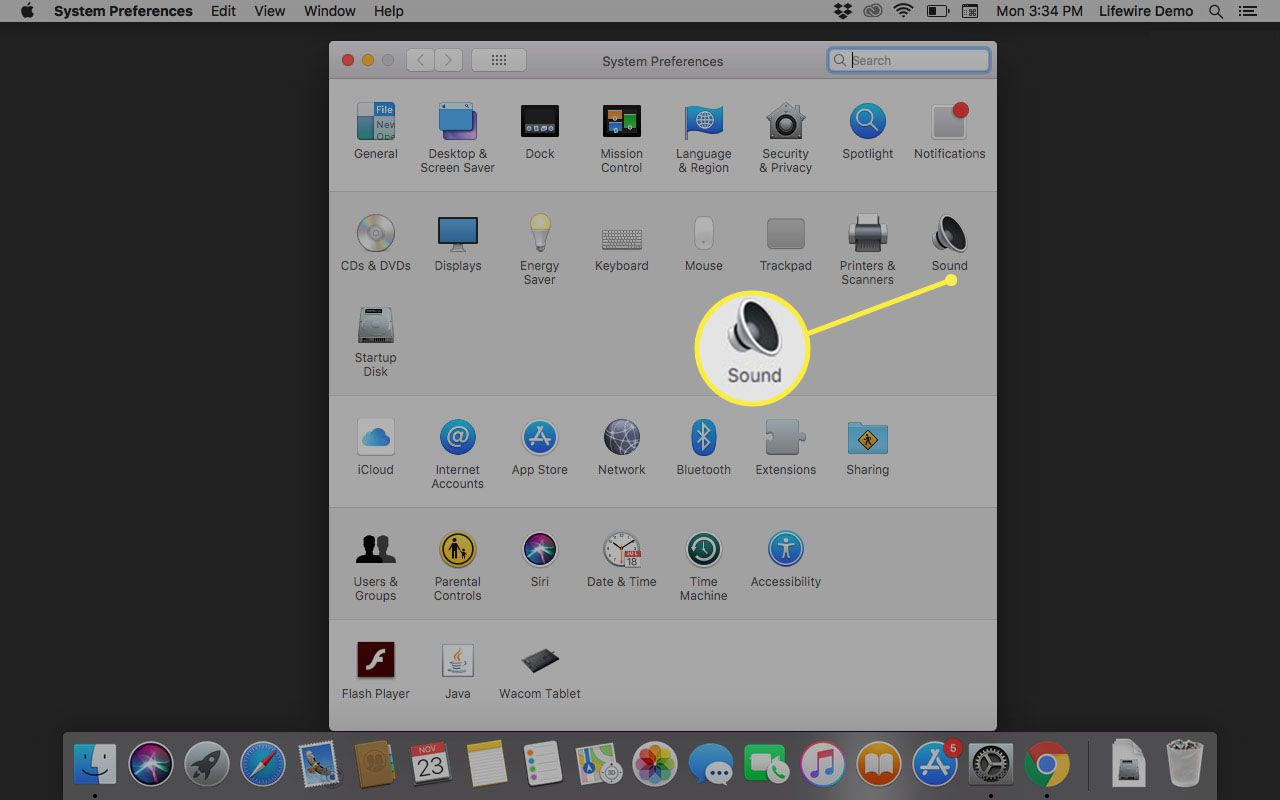Open Bluetooth preferences pane
Viewport: 1280px width, 800px height.
[x=704, y=447]
